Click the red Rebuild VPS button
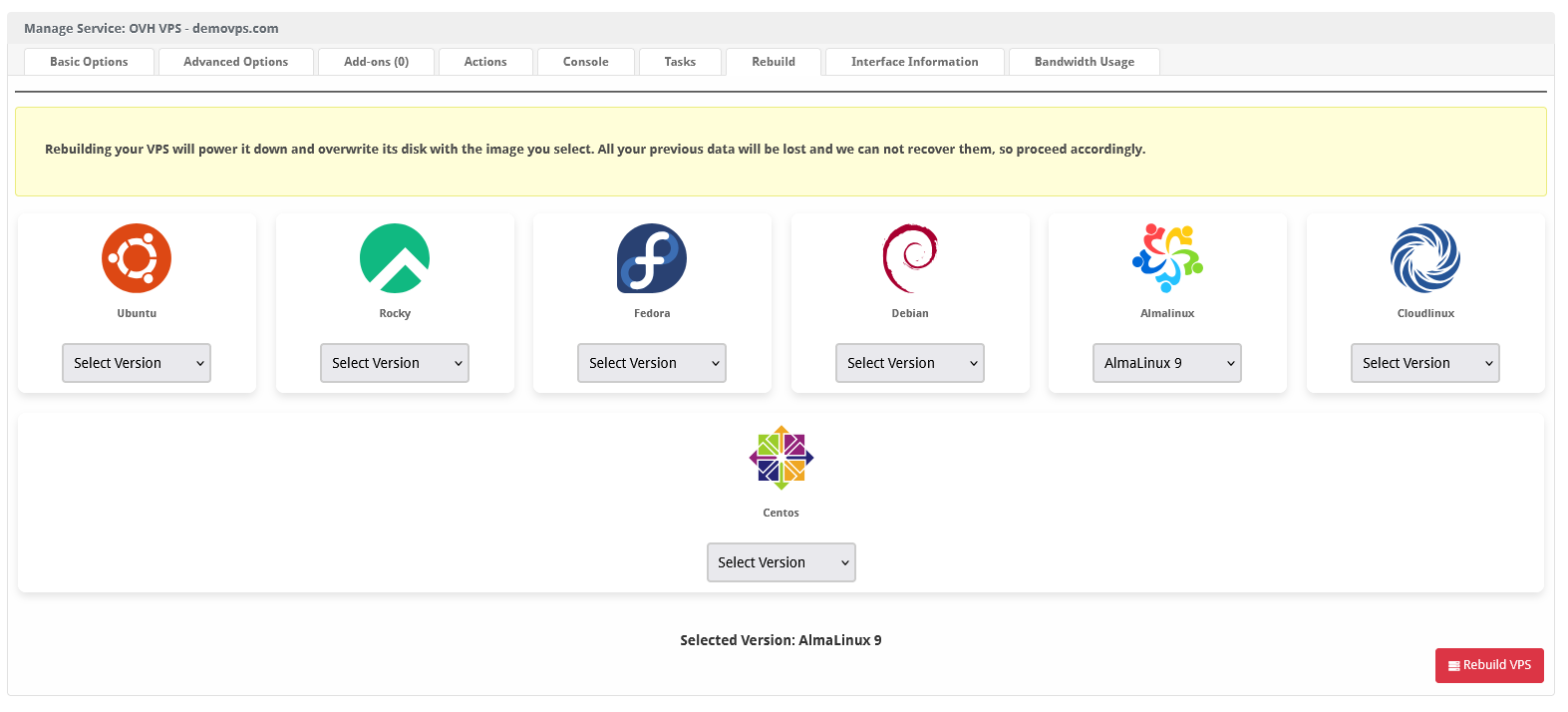The width and height of the screenshot is (1568, 712). click(1489, 665)
